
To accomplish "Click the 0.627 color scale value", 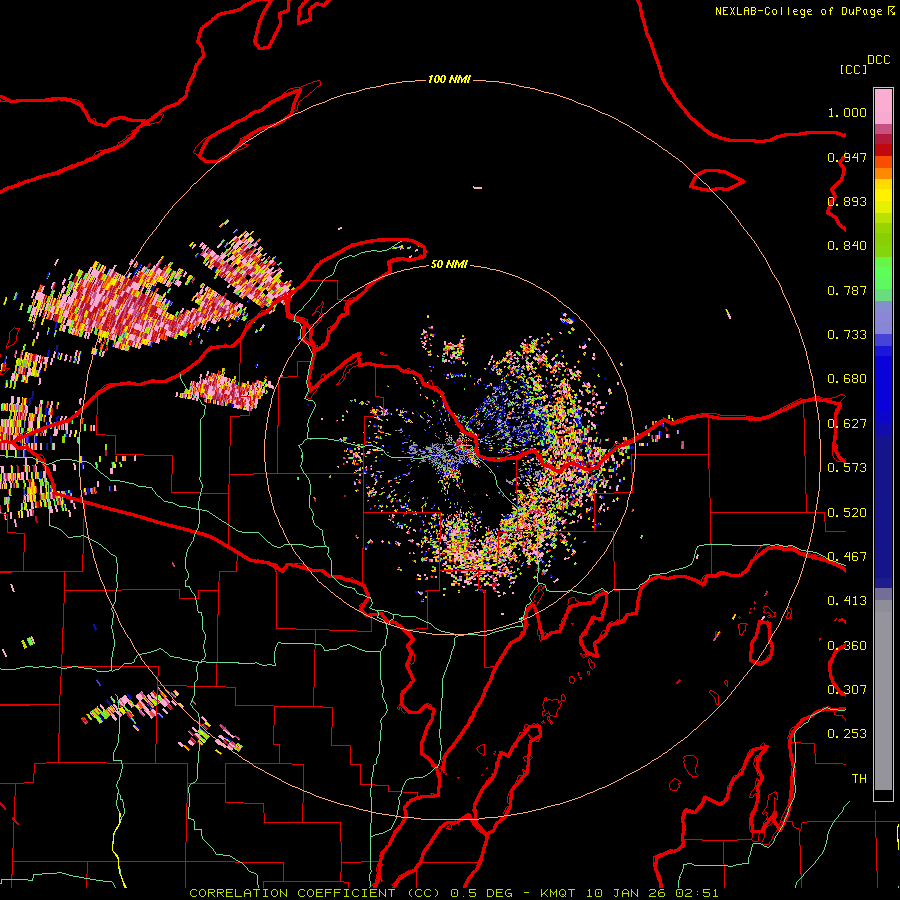I will (x=847, y=424).
